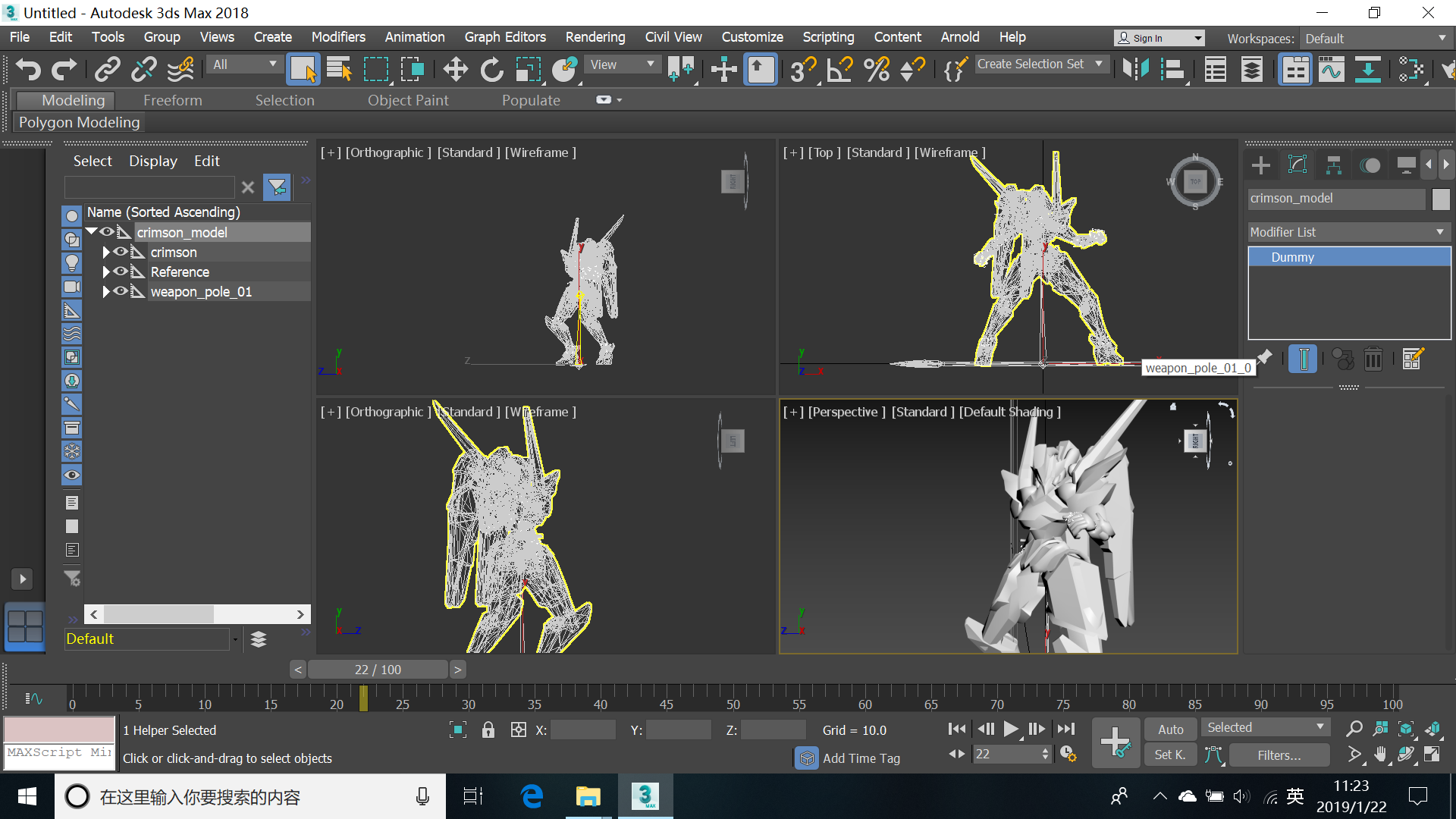Select the Select and Place tool
The image size is (1456, 819).
565,69
